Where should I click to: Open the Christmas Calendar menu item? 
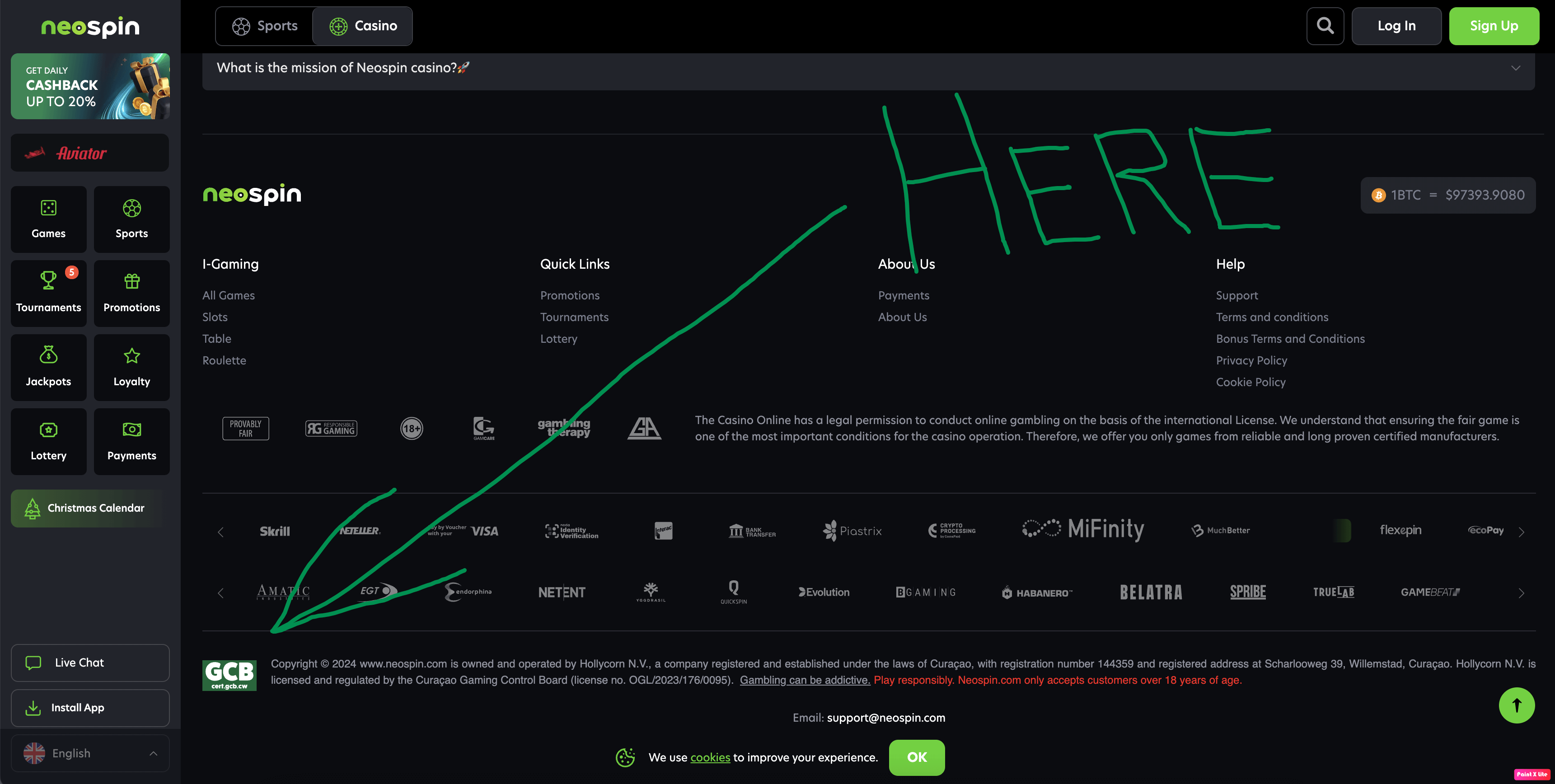click(x=90, y=508)
